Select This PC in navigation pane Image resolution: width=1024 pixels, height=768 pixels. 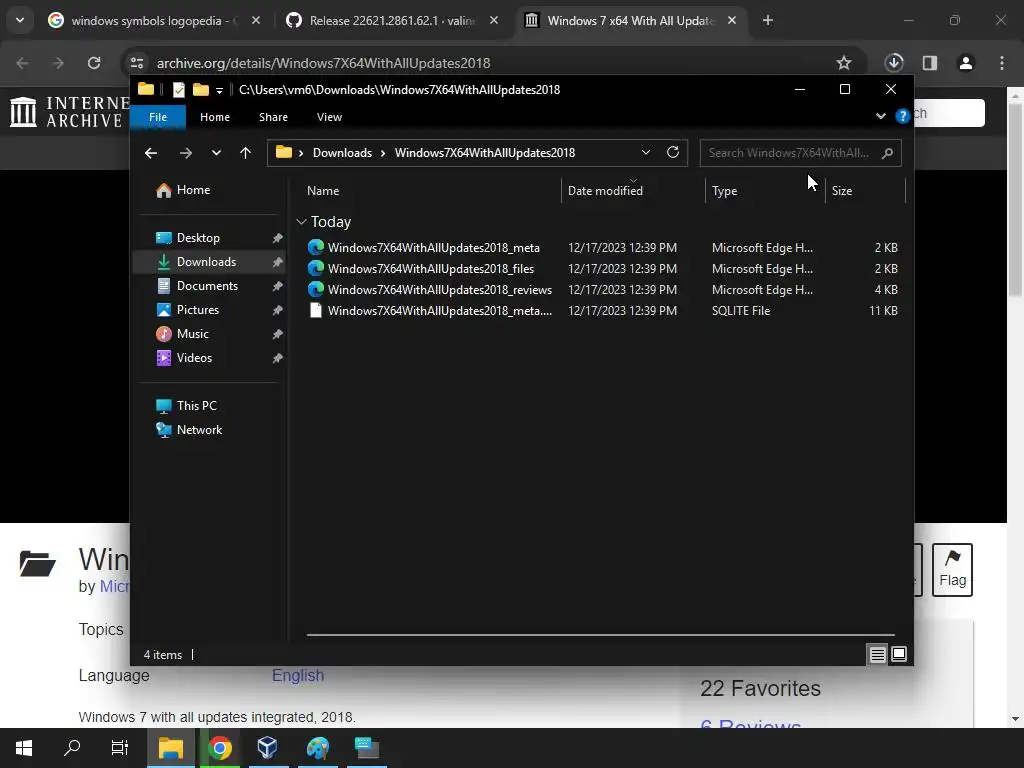pos(196,406)
